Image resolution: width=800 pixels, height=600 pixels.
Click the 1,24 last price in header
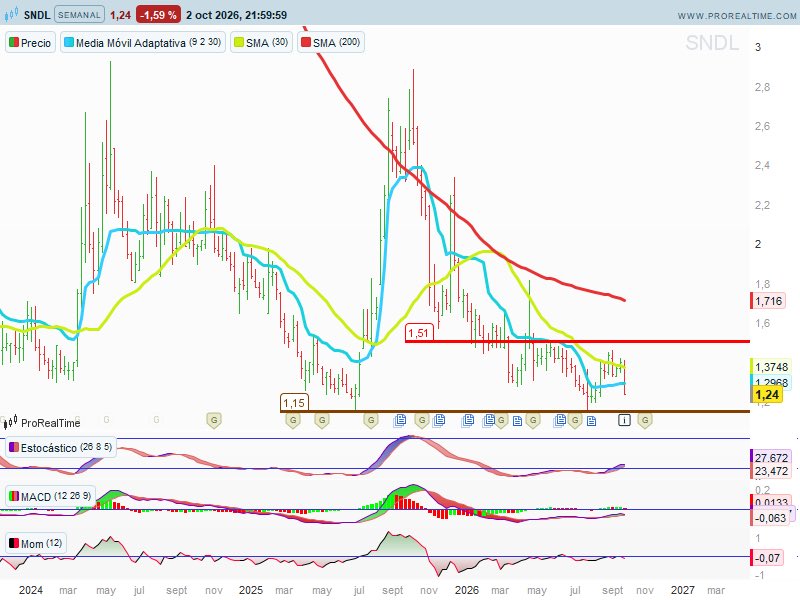coord(120,15)
